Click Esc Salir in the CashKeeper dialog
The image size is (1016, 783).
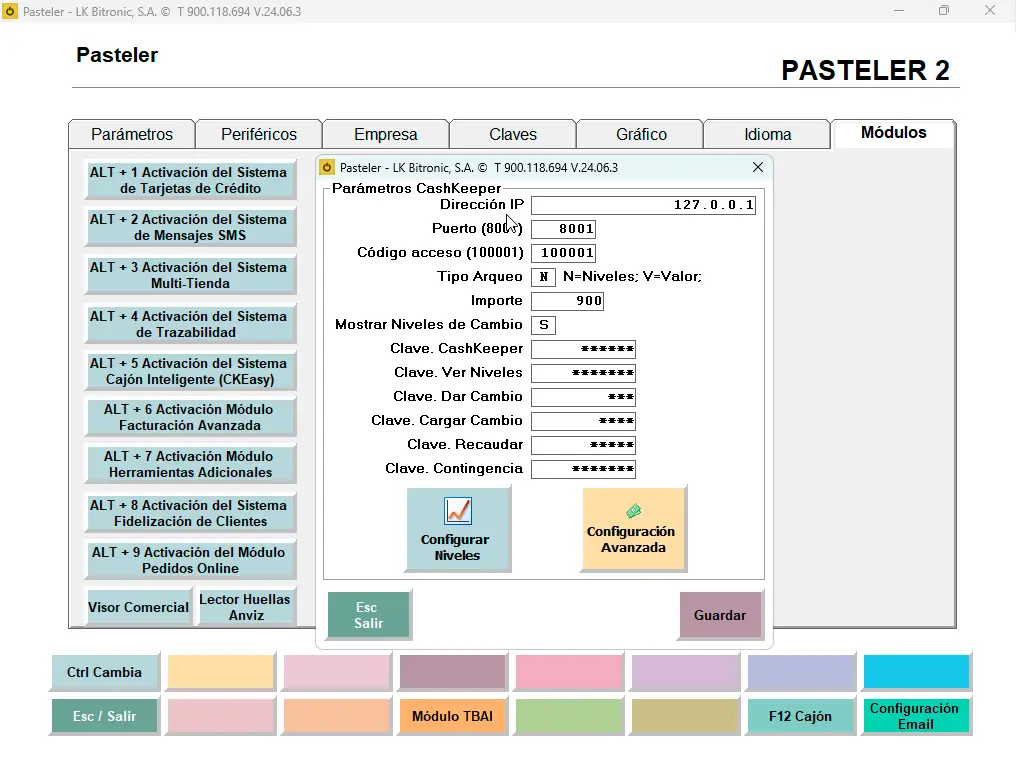pos(368,615)
